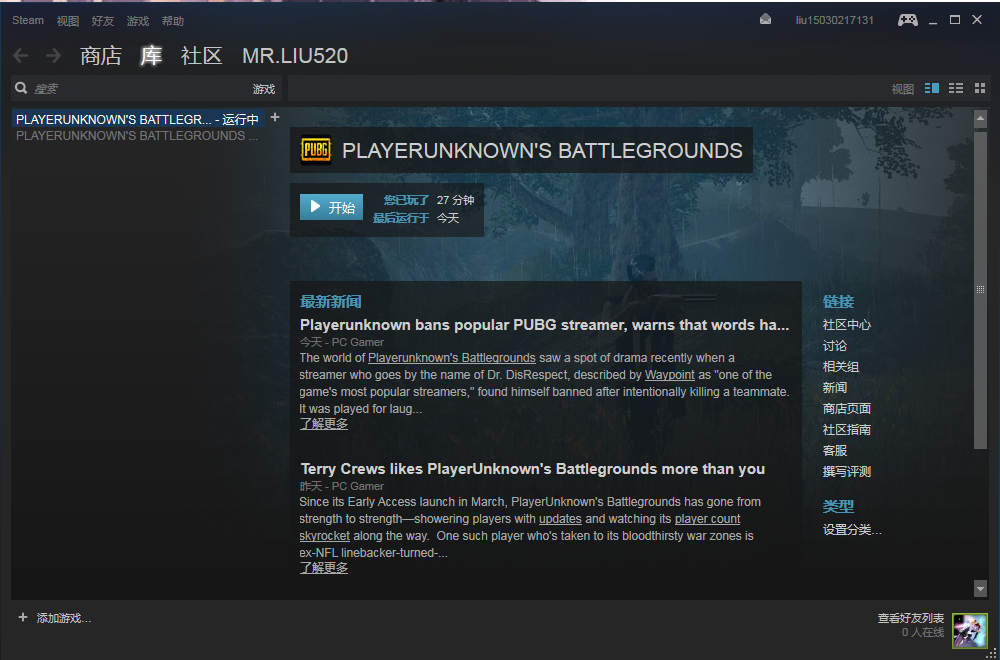Click the PUBG game logo icon
Screen dimensions: 1000x660
(316, 150)
